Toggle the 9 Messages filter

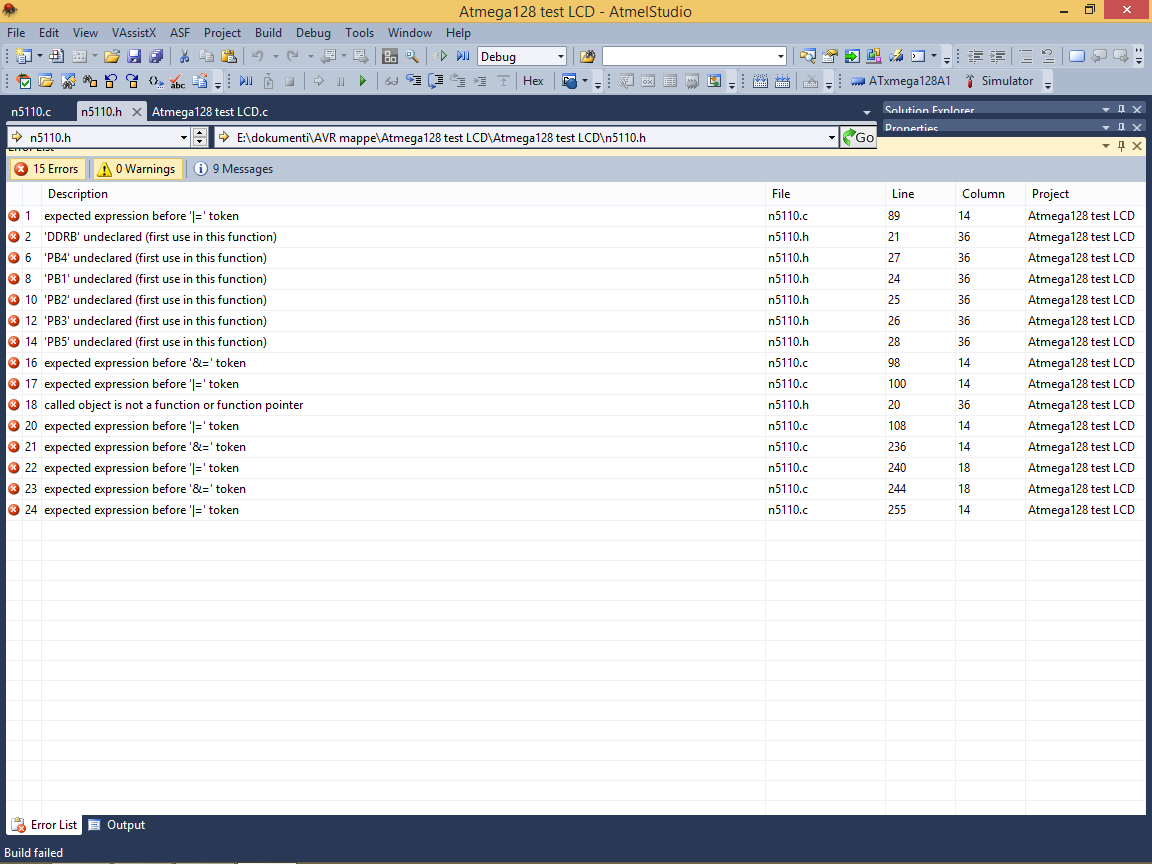[233, 169]
